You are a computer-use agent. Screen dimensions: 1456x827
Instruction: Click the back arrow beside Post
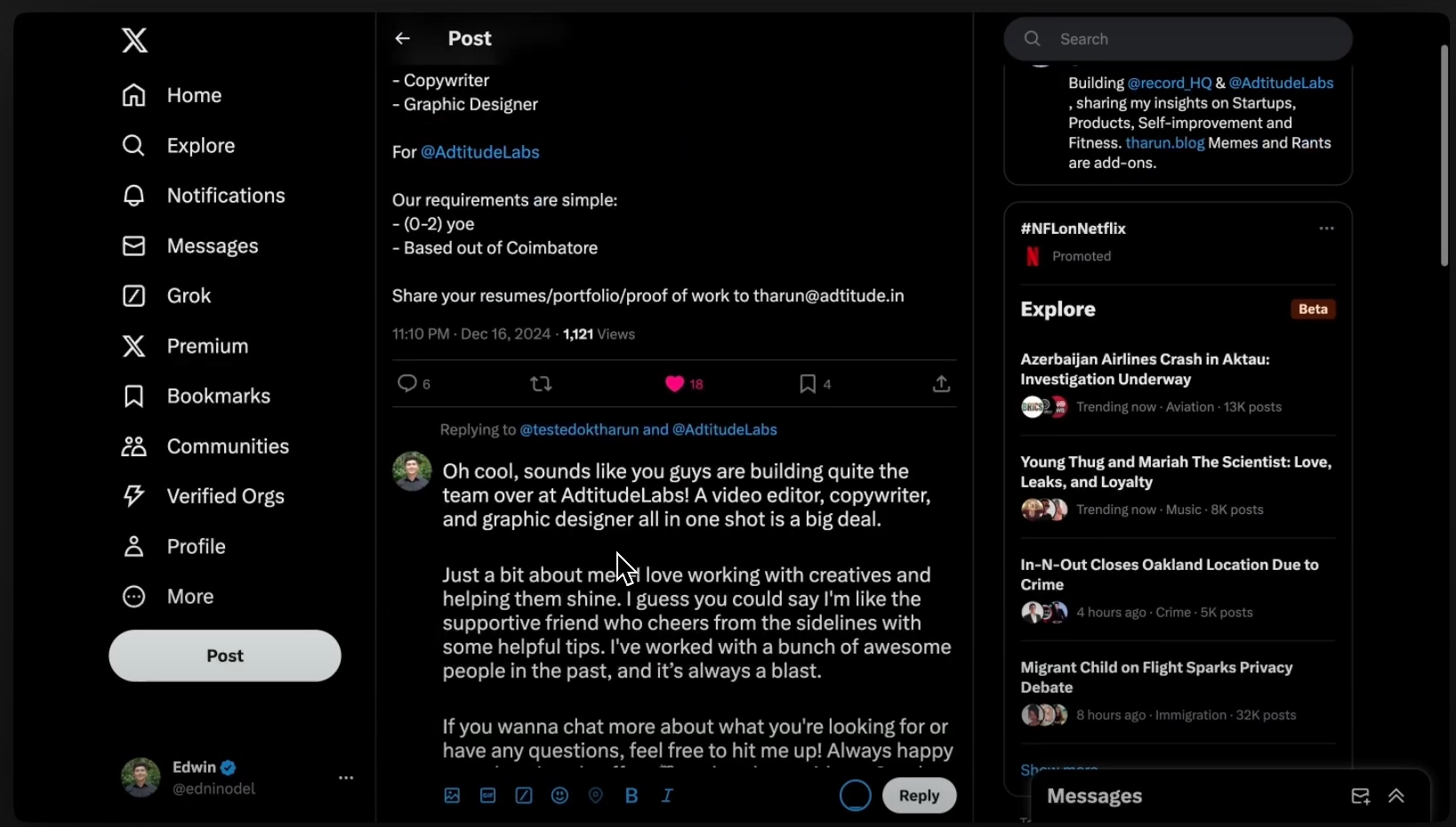[x=403, y=38]
